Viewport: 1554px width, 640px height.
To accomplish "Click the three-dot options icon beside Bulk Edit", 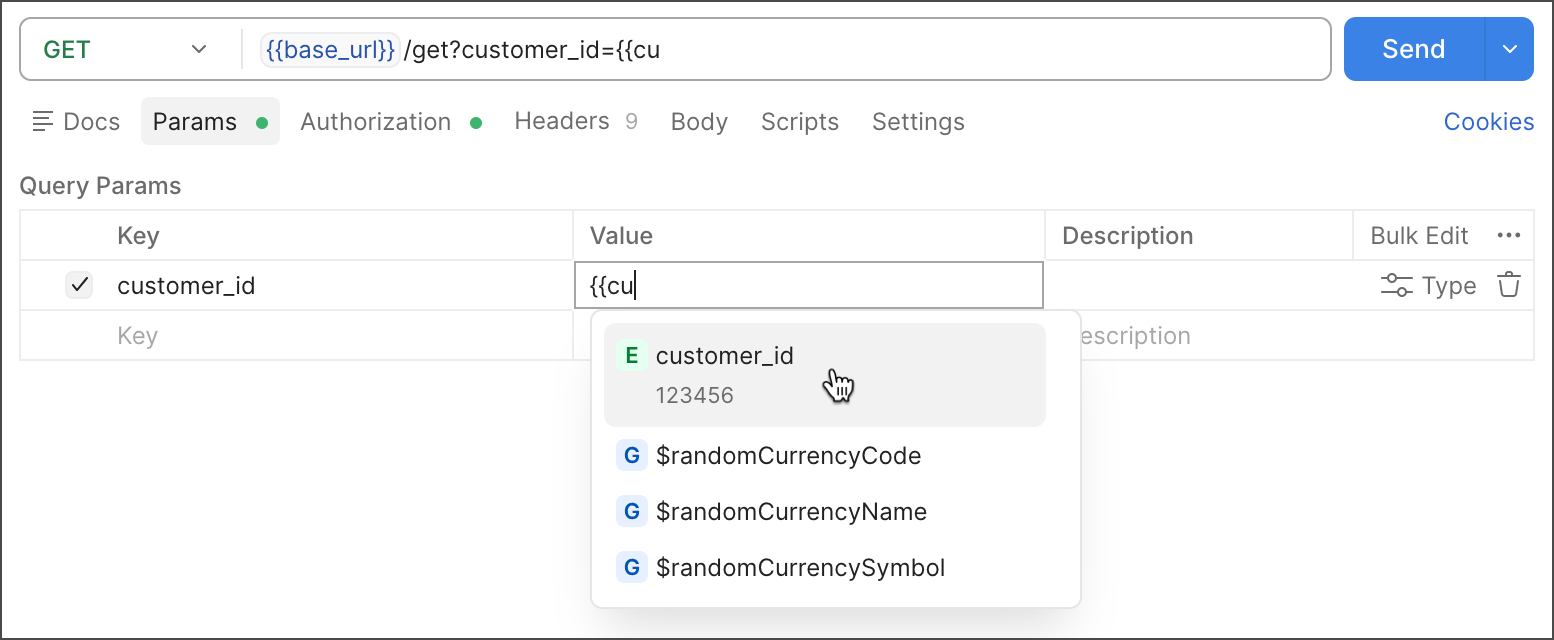I will pos(1508,236).
